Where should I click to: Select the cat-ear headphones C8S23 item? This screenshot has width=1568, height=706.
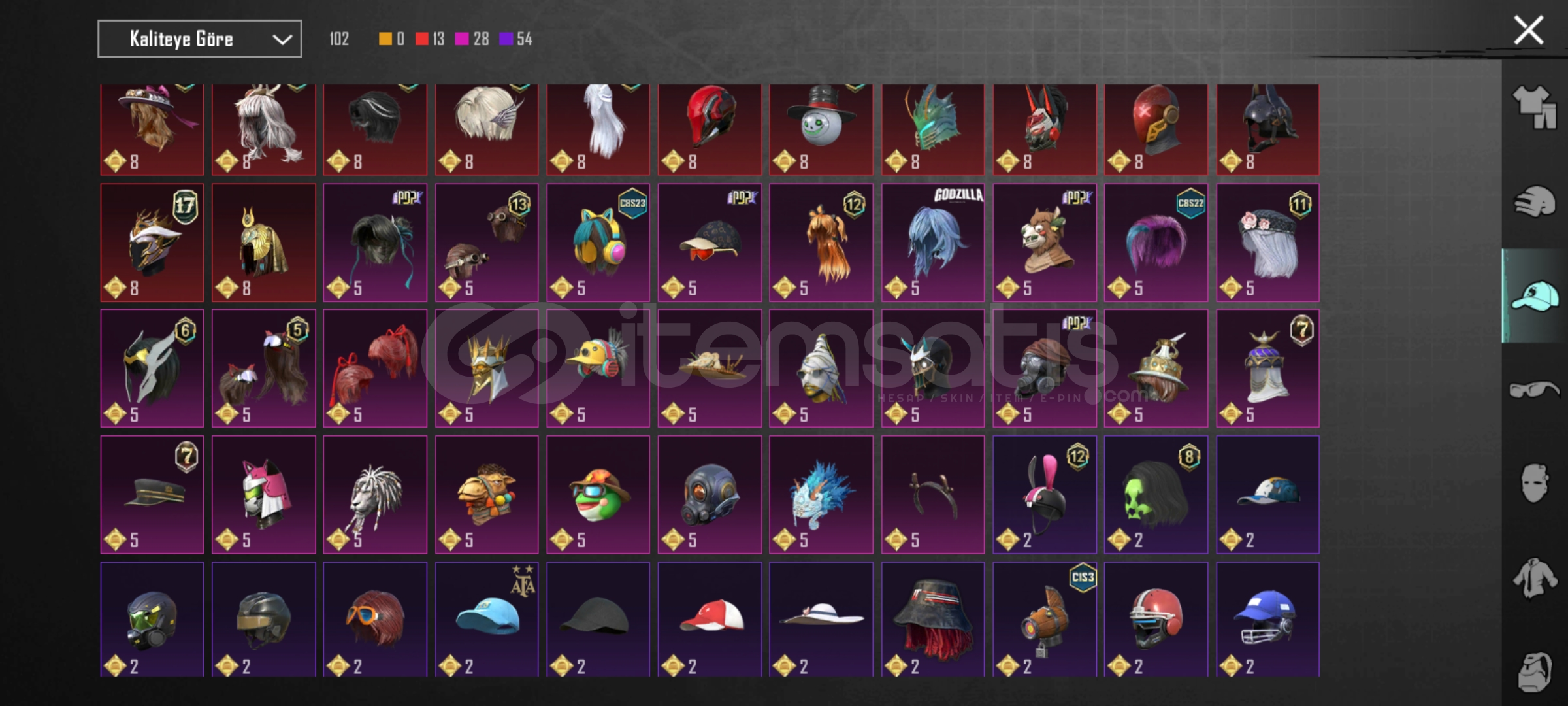pyautogui.click(x=598, y=243)
